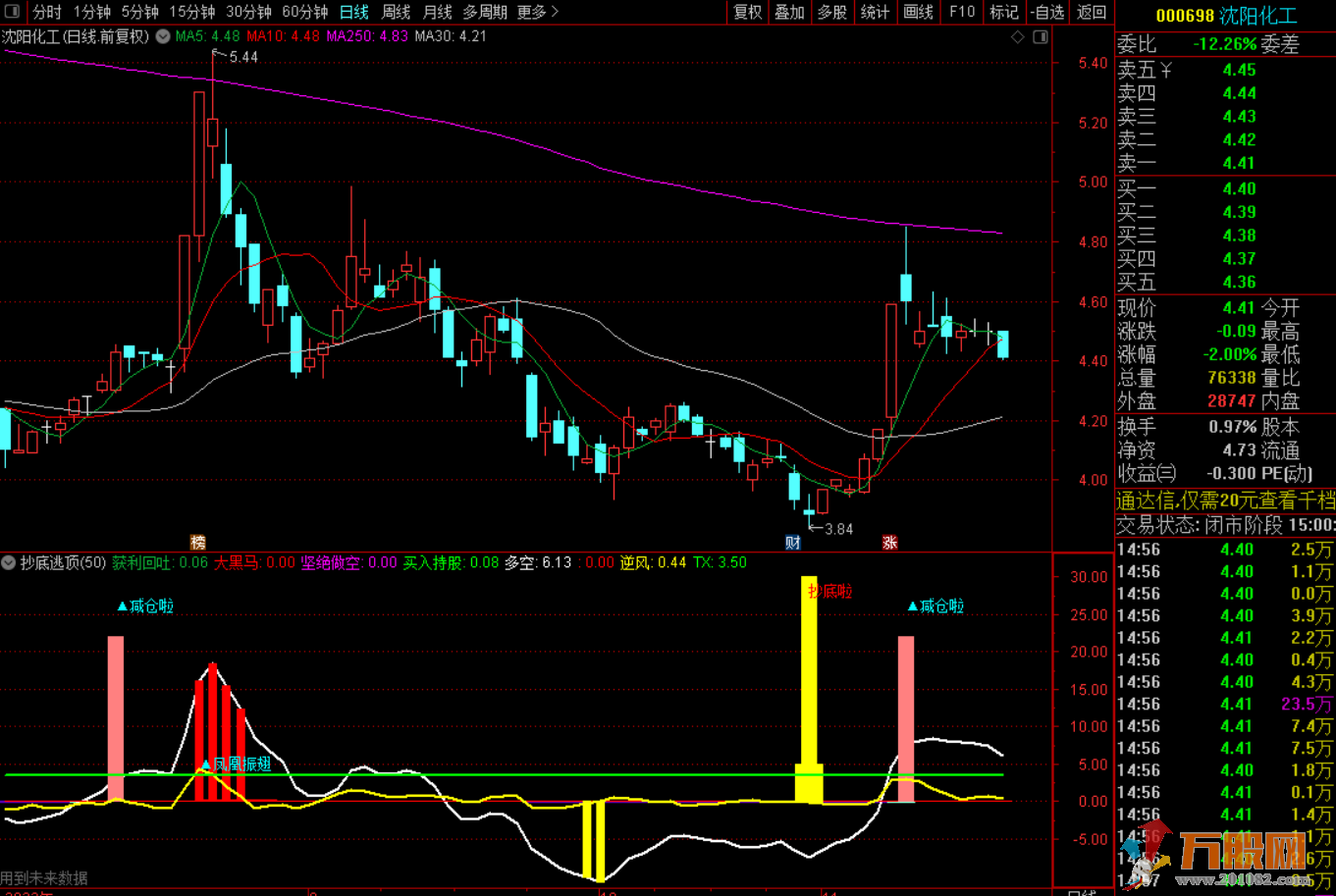Click the 涨 limit-up marker icon
Image resolution: width=1336 pixels, height=896 pixels.
click(889, 542)
